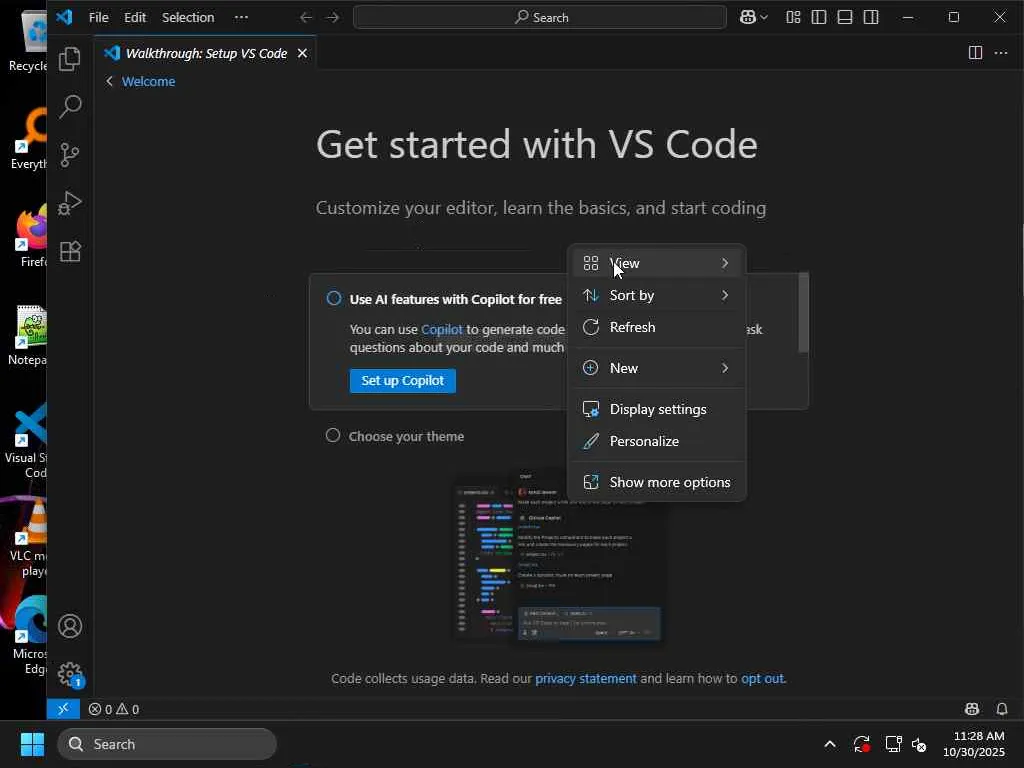Image resolution: width=1024 pixels, height=768 pixels.
Task: Select Show more options entry
Action: tap(656, 483)
